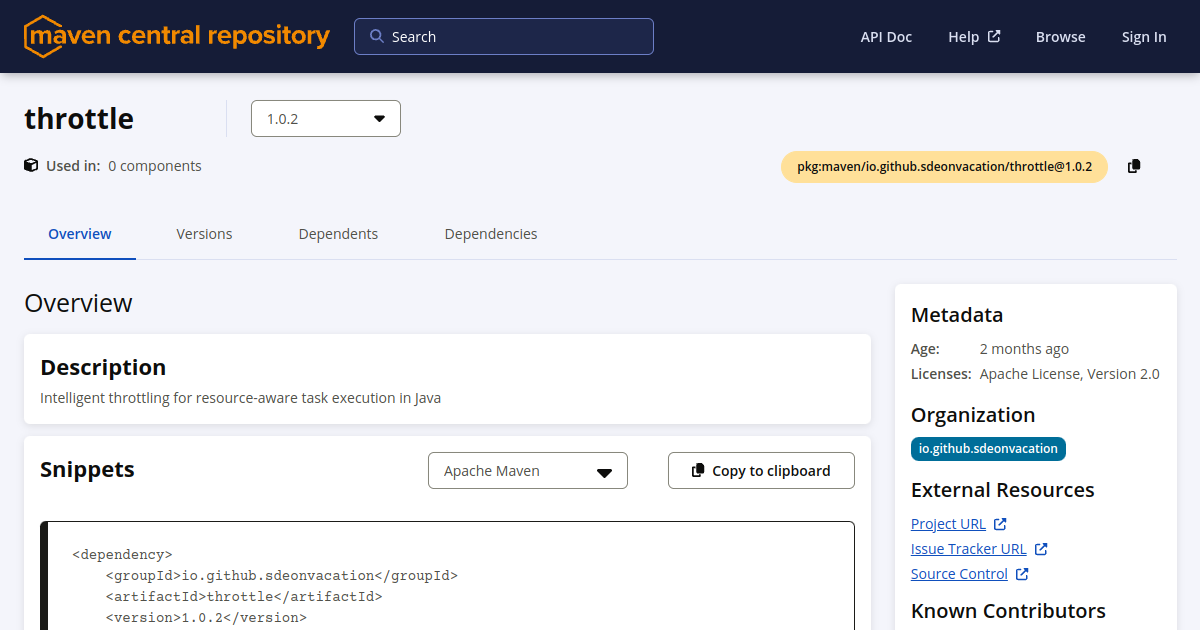Click Sign In
1200x630 pixels.
click(x=1144, y=37)
